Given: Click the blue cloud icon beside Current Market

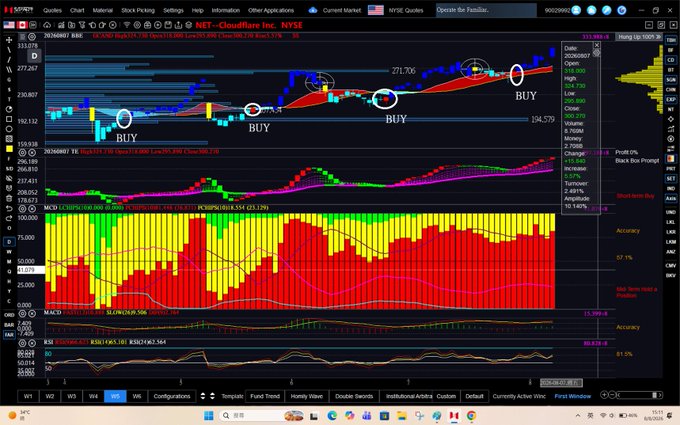Looking at the screenshot, I should click(x=313, y=10).
